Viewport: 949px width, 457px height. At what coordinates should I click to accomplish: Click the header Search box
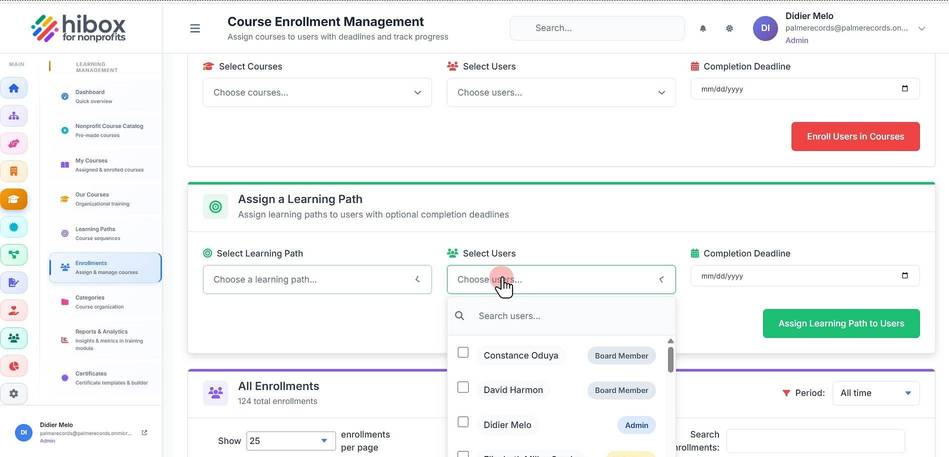point(597,28)
